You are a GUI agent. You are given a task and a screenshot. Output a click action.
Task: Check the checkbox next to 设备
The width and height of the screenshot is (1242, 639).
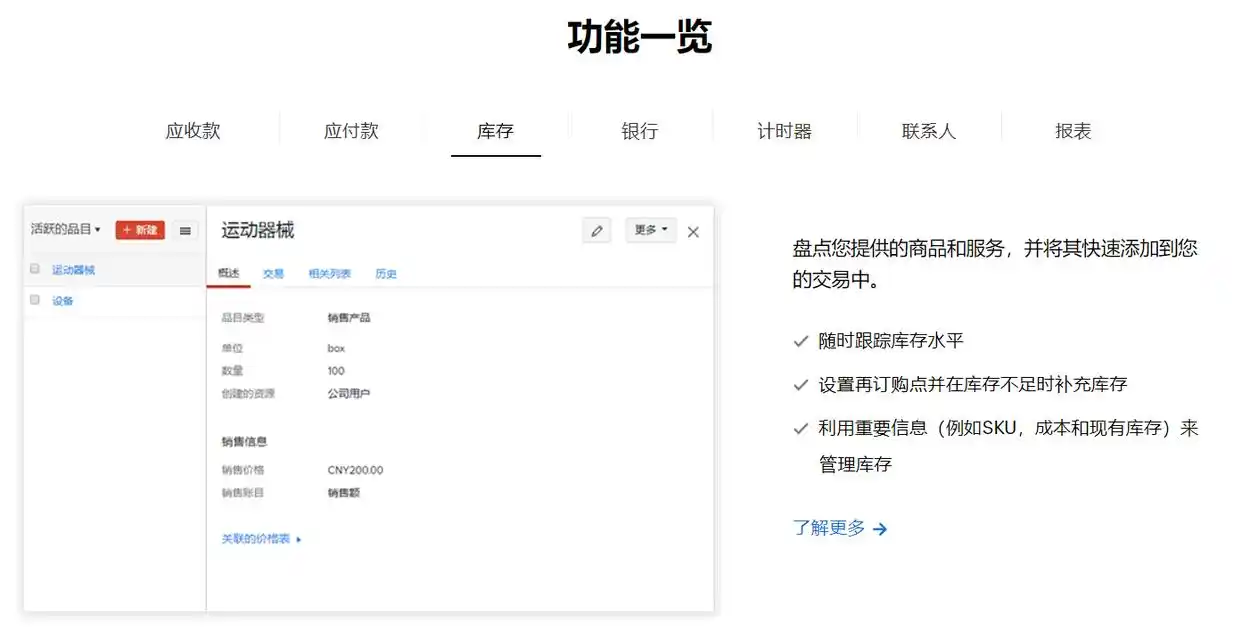[x=34, y=300]
